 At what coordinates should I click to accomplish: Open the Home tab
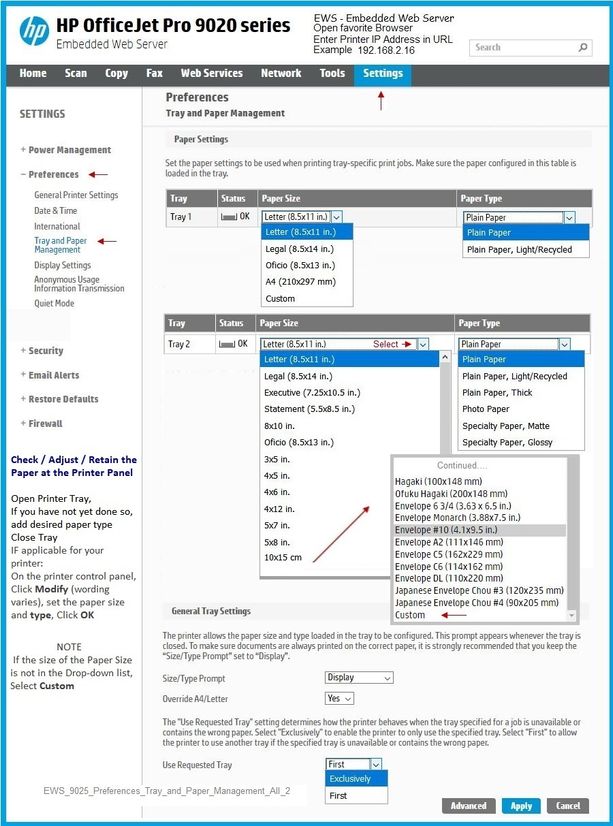pyautogui.click(x=33, y=73)
